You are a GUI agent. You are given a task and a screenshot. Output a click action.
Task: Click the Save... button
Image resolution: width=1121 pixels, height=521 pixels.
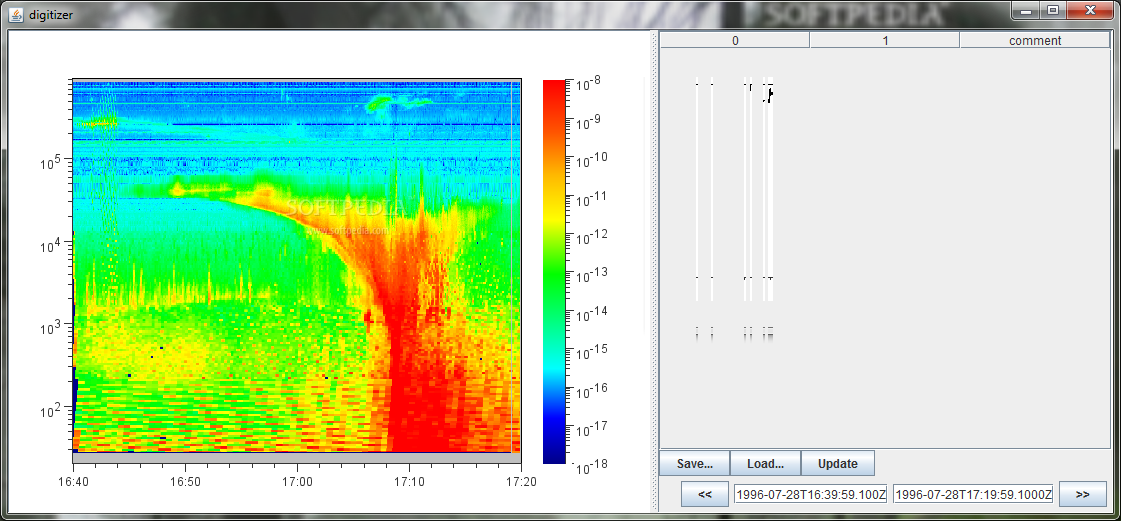(x=694, y=463)
